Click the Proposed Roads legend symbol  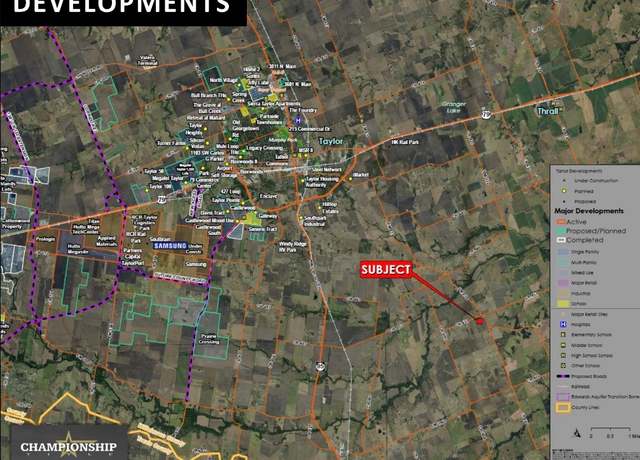coord(564,376)
